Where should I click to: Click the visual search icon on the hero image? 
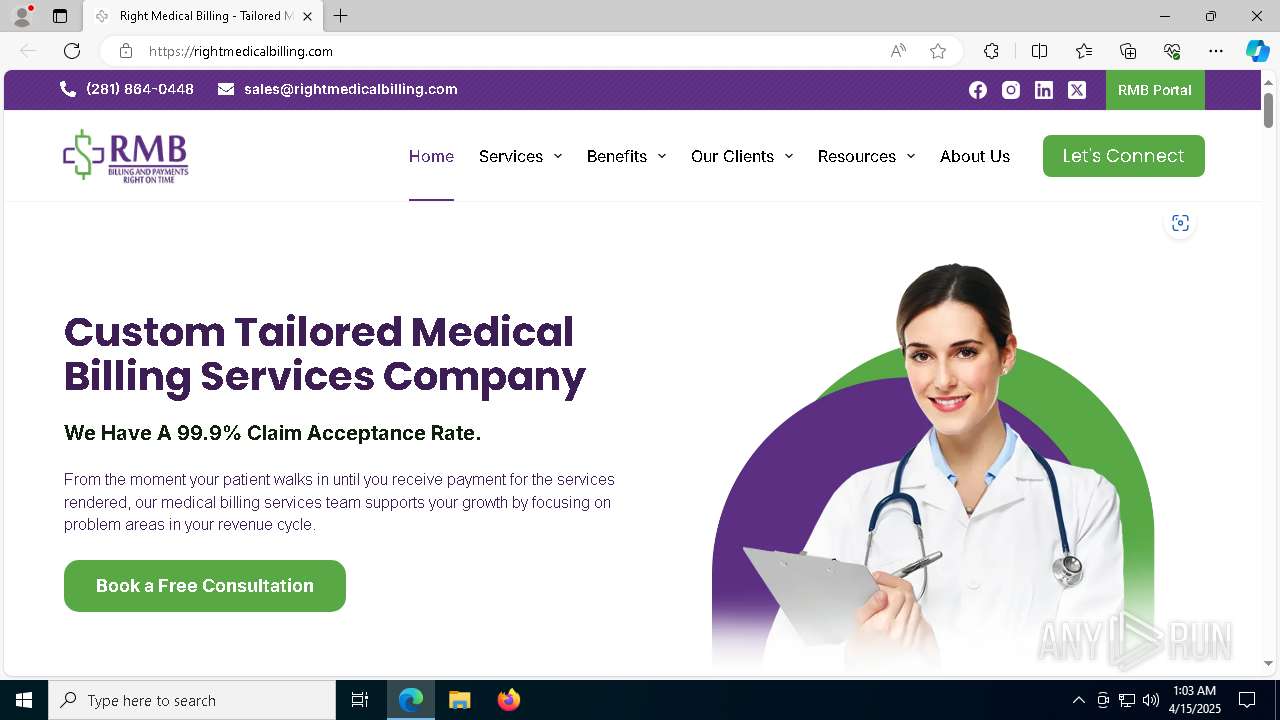(x=1181, y=223)
